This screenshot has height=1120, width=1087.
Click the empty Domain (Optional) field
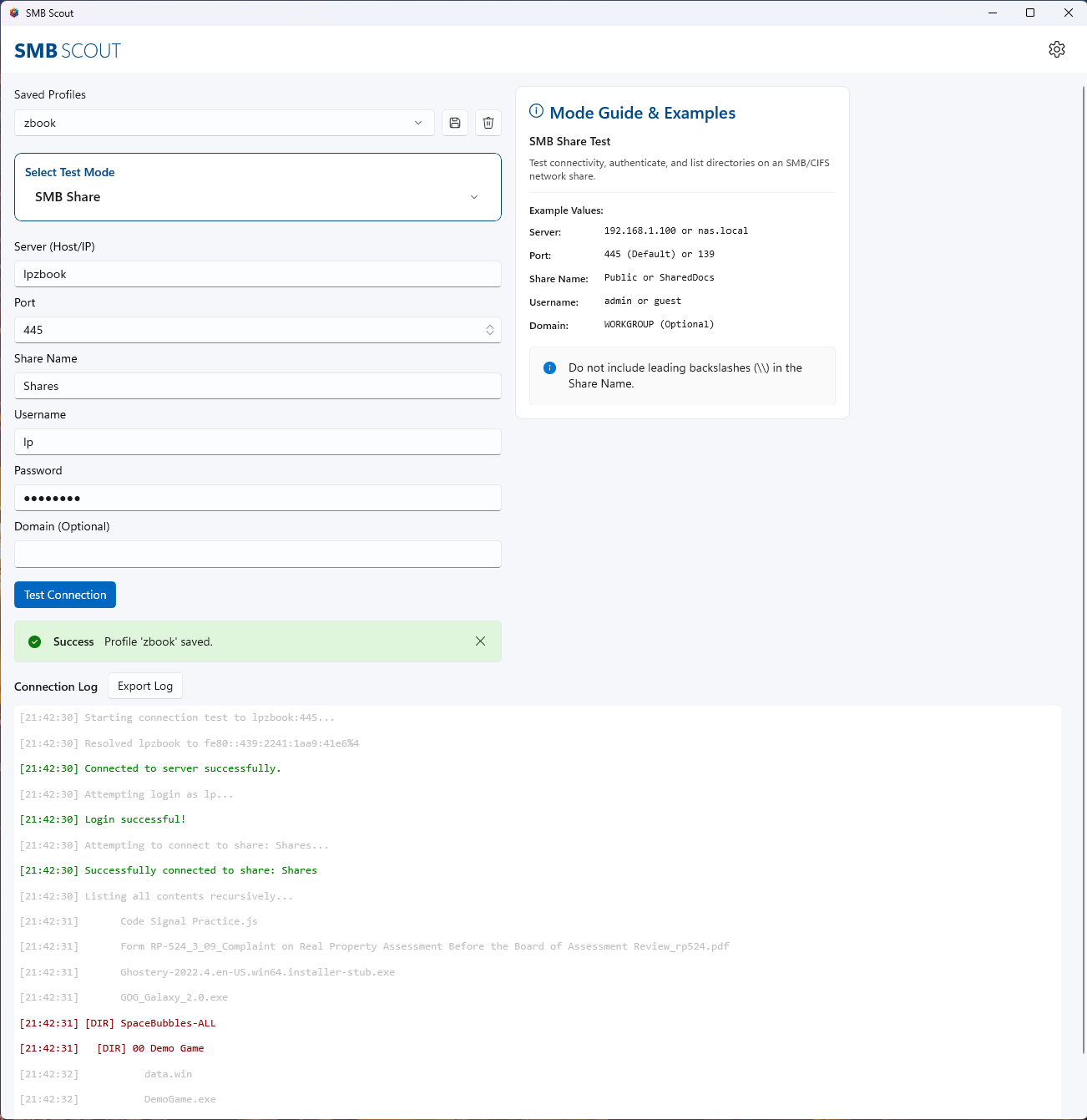(258, 554)
